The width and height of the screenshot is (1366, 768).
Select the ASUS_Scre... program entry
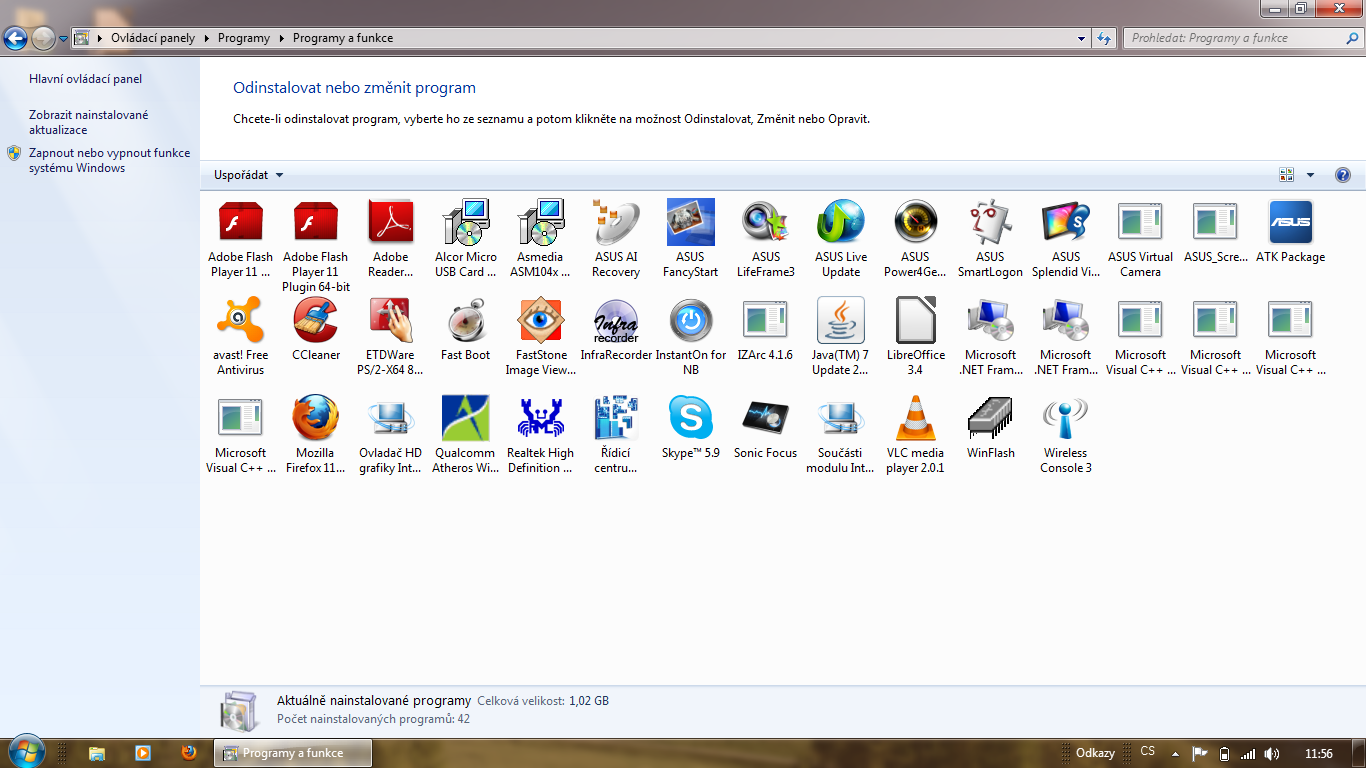[x=1216, y=232]
